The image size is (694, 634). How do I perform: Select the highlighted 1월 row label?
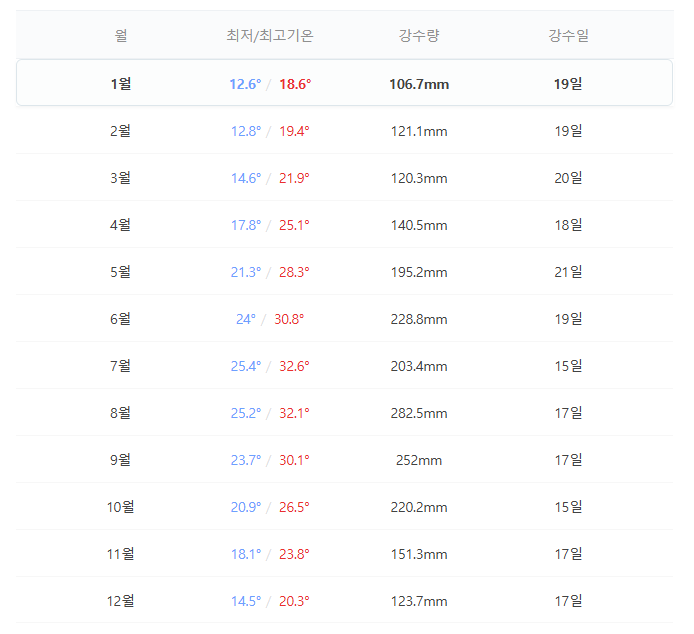coord(121,84)
